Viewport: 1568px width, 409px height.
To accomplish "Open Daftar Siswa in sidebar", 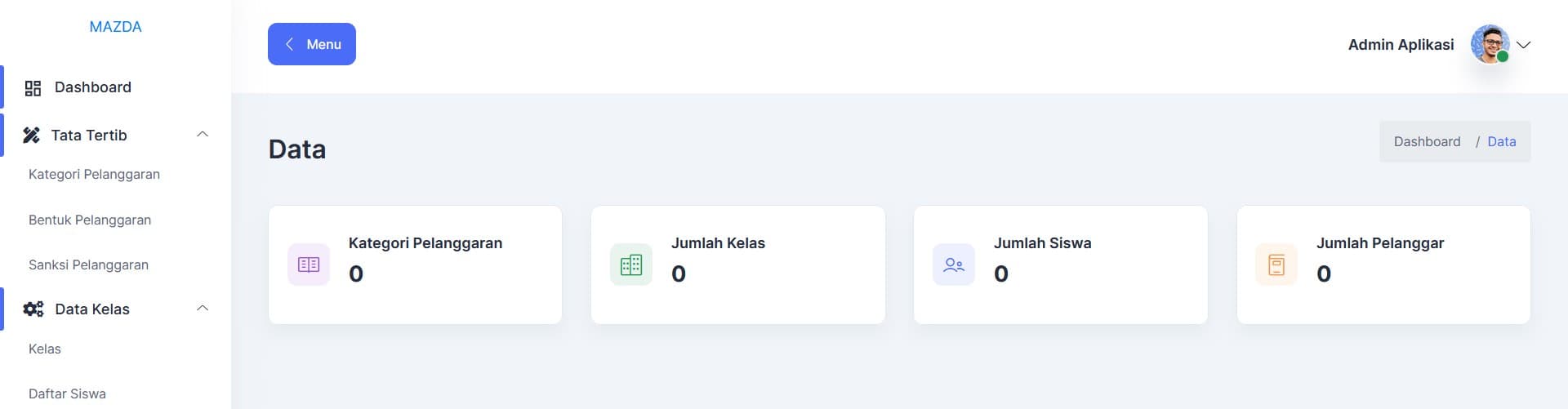I will pos(67,394).
